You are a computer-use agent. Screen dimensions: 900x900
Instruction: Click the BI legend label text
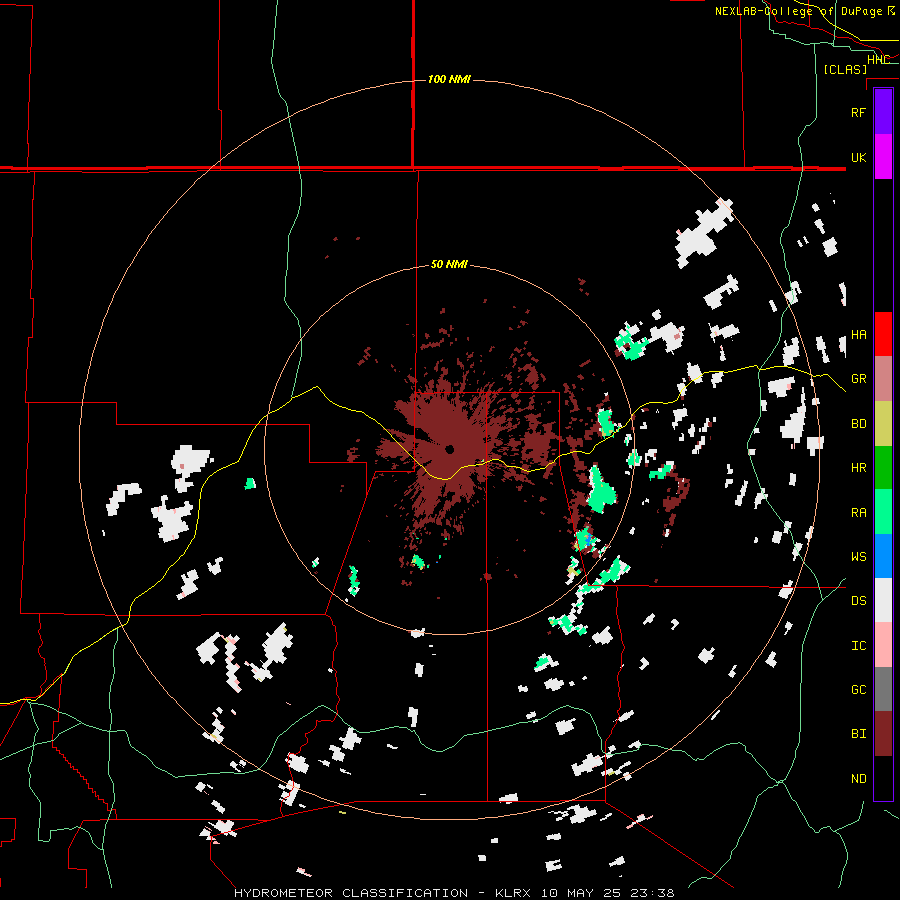tap(858, 734)
